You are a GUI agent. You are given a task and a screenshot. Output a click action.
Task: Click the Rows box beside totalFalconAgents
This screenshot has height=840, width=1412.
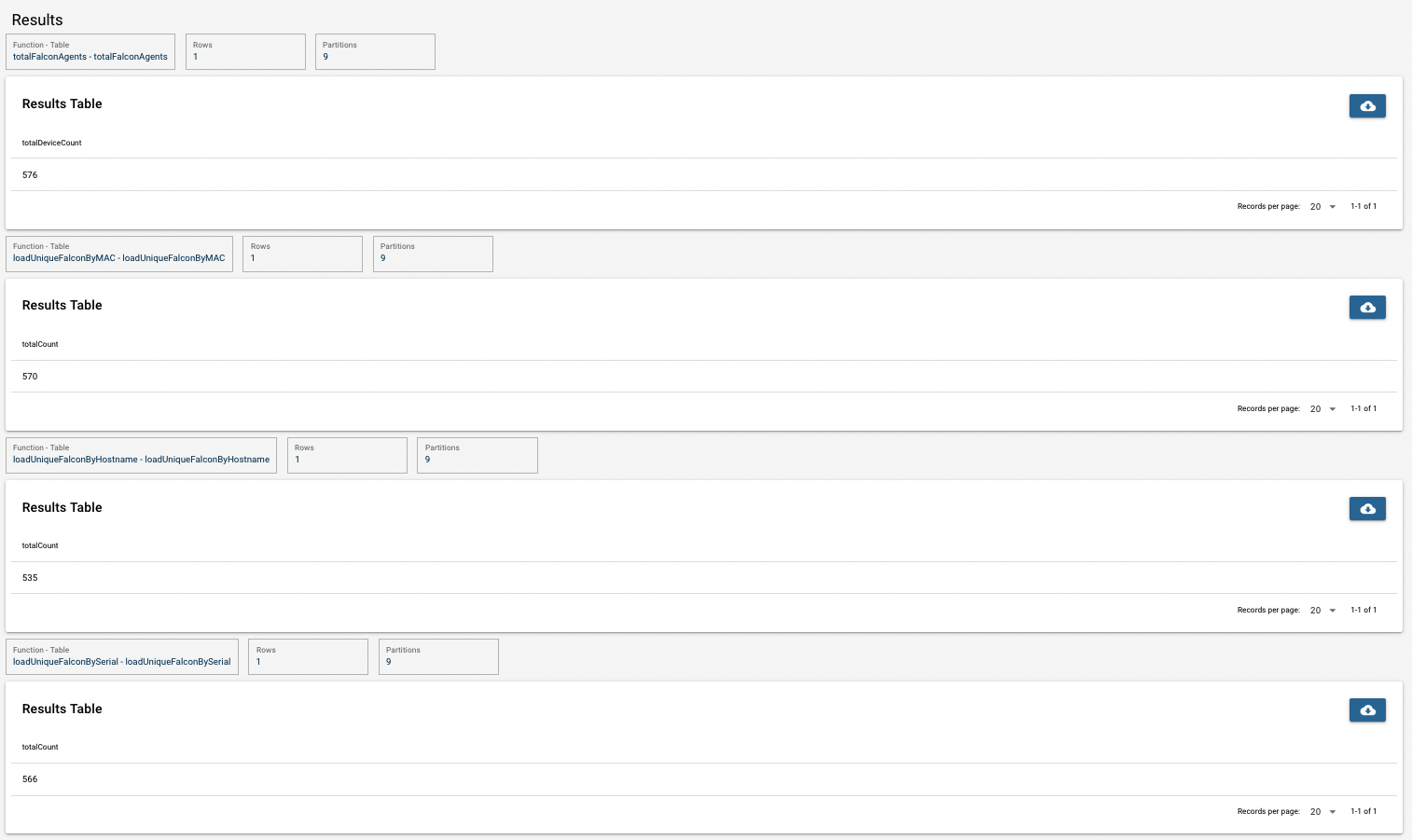pyautogui.click(x=245, y=51)
